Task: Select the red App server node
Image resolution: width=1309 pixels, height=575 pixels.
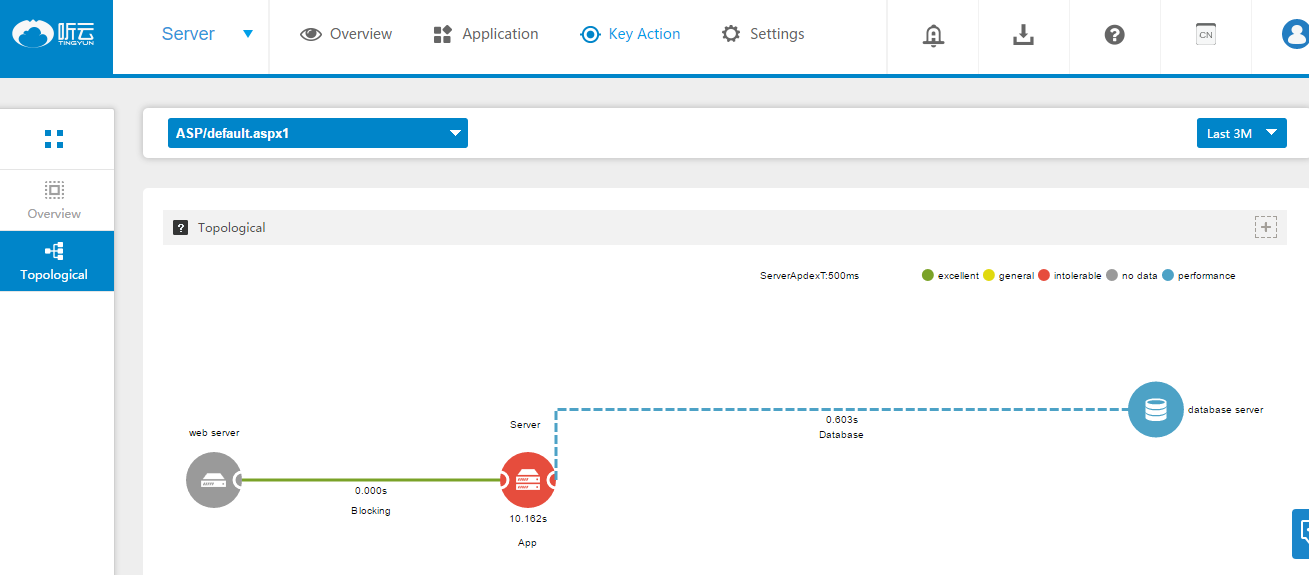Action: 527,480
